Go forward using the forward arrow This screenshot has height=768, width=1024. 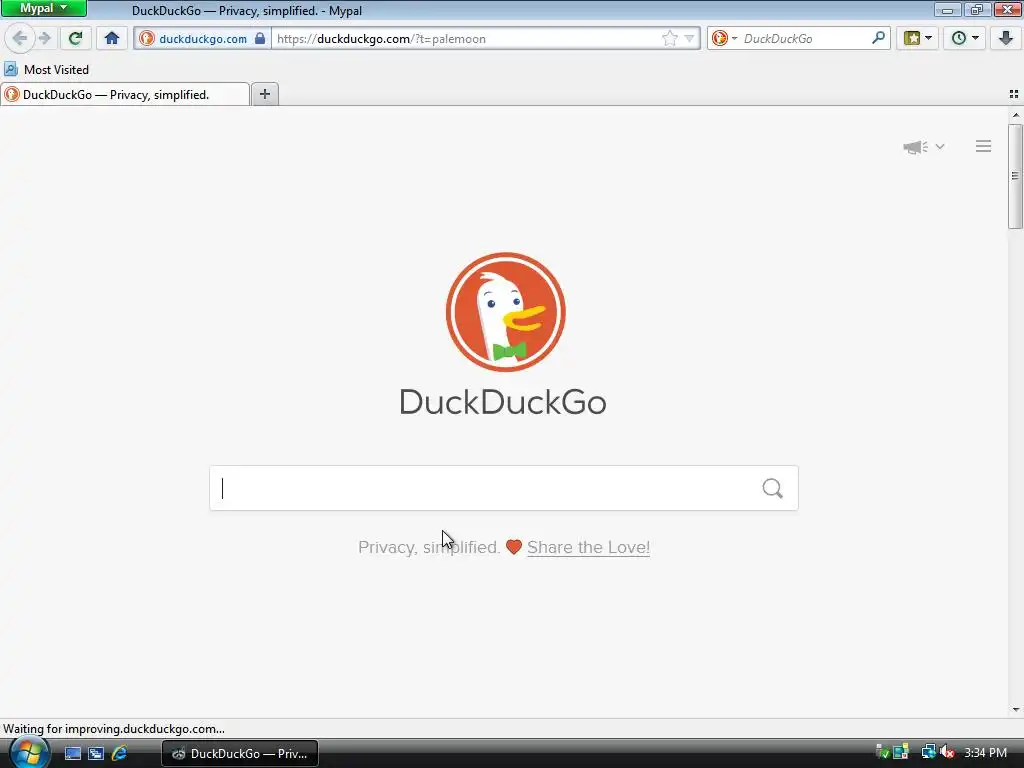44,38
